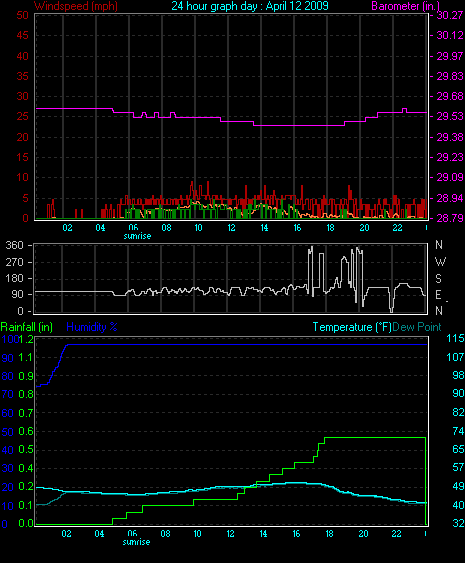Click the green 'Rainfall (in)' axis title

point(27,327)
